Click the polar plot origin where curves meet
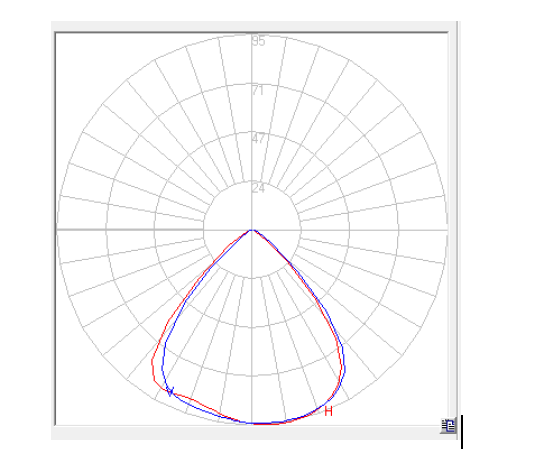Viewport: 549px width, 468px height. [x=252, y=230]
